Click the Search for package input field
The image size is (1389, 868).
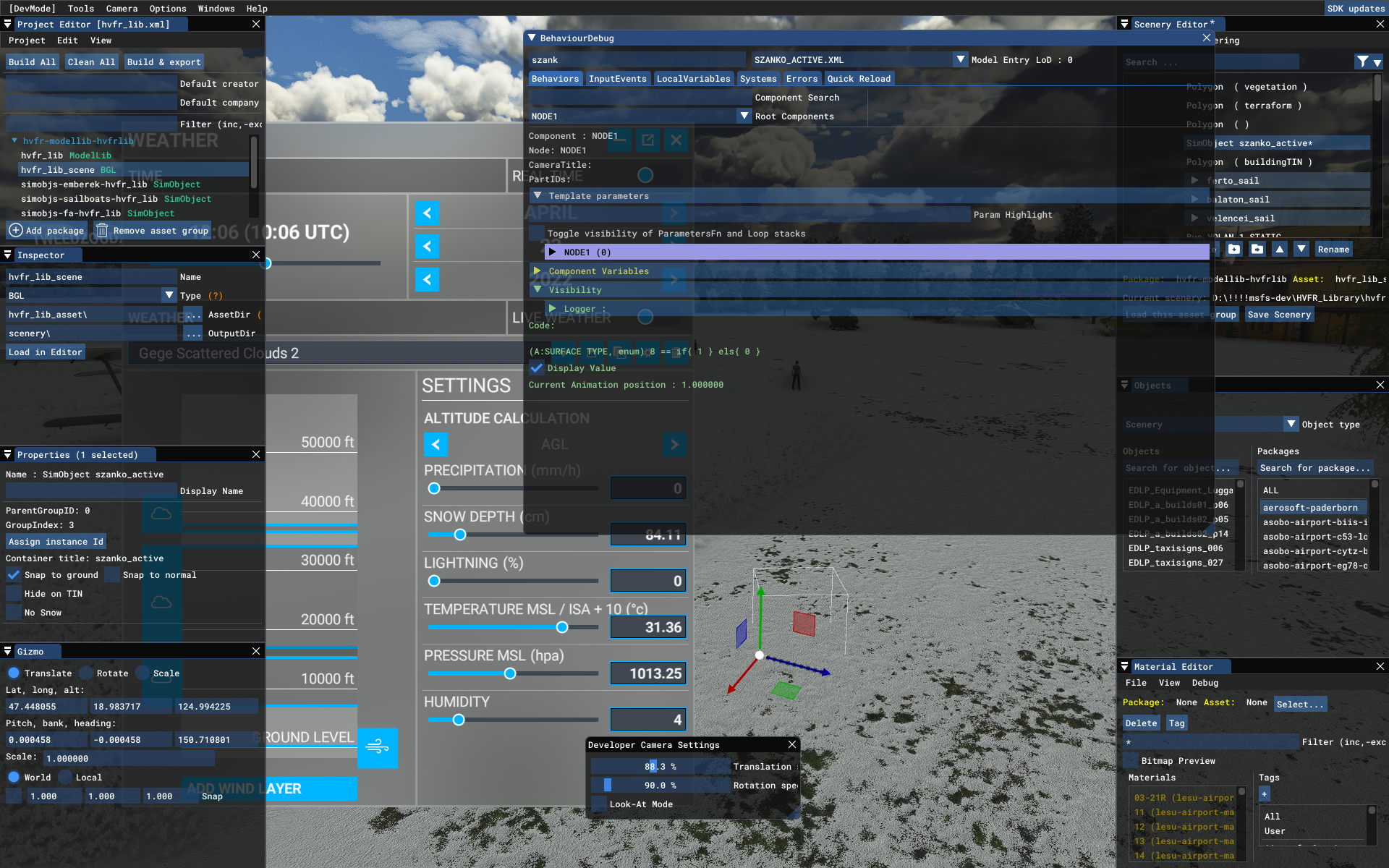click(x=1315, y=468)
